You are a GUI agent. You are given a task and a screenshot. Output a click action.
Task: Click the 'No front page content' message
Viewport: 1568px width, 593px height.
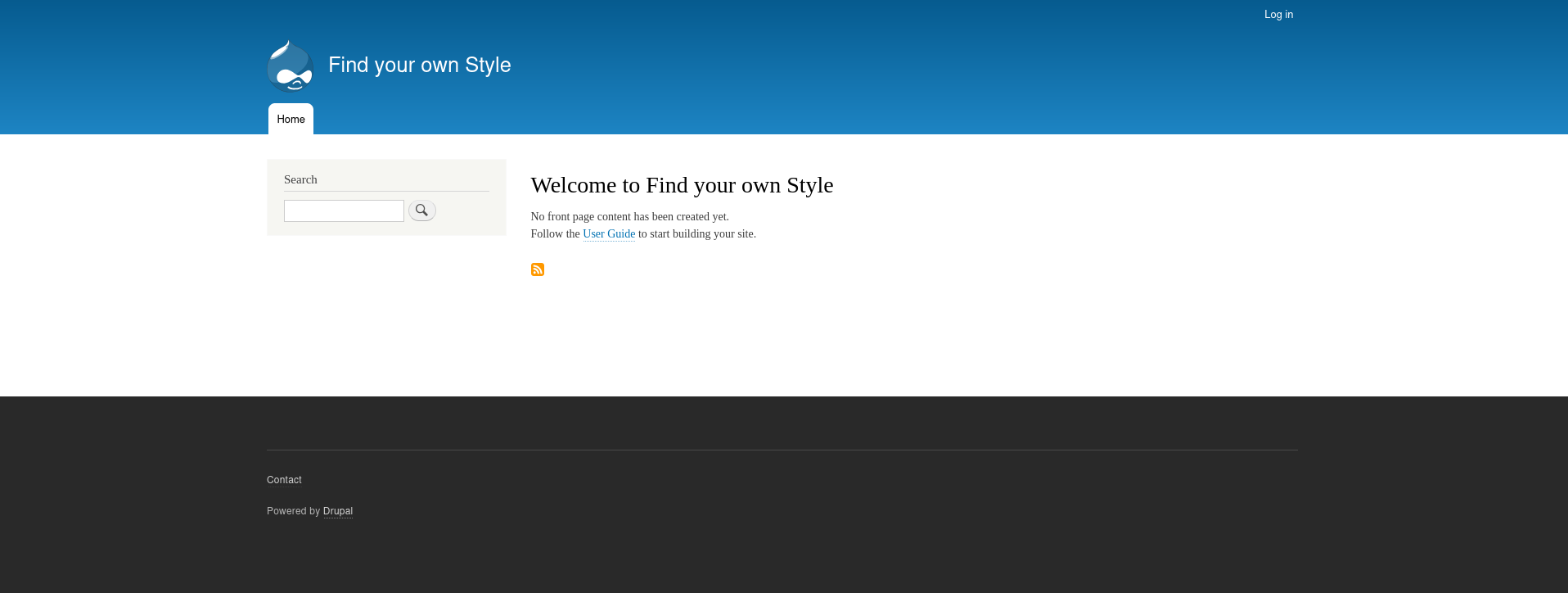[629, 217]
